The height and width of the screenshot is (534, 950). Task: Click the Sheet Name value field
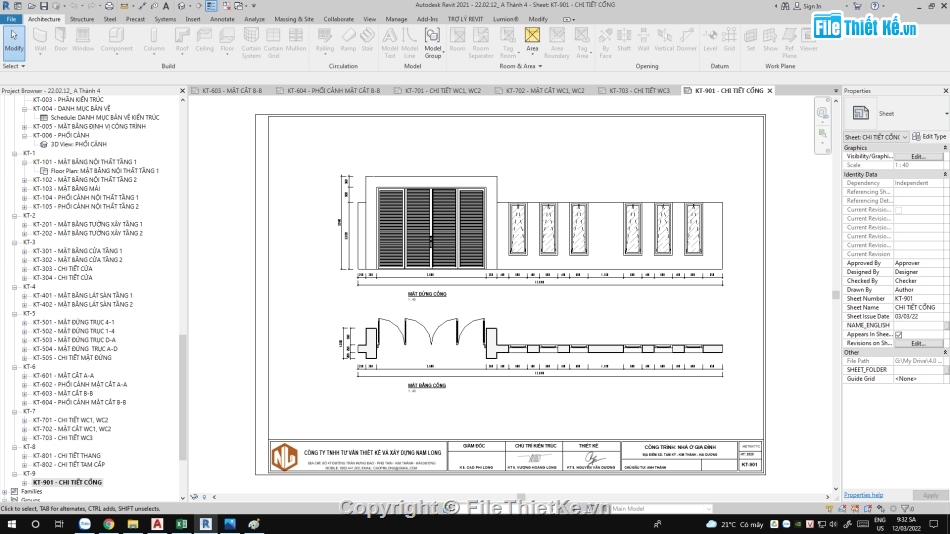pyautogui.click(x=918, y=308)
